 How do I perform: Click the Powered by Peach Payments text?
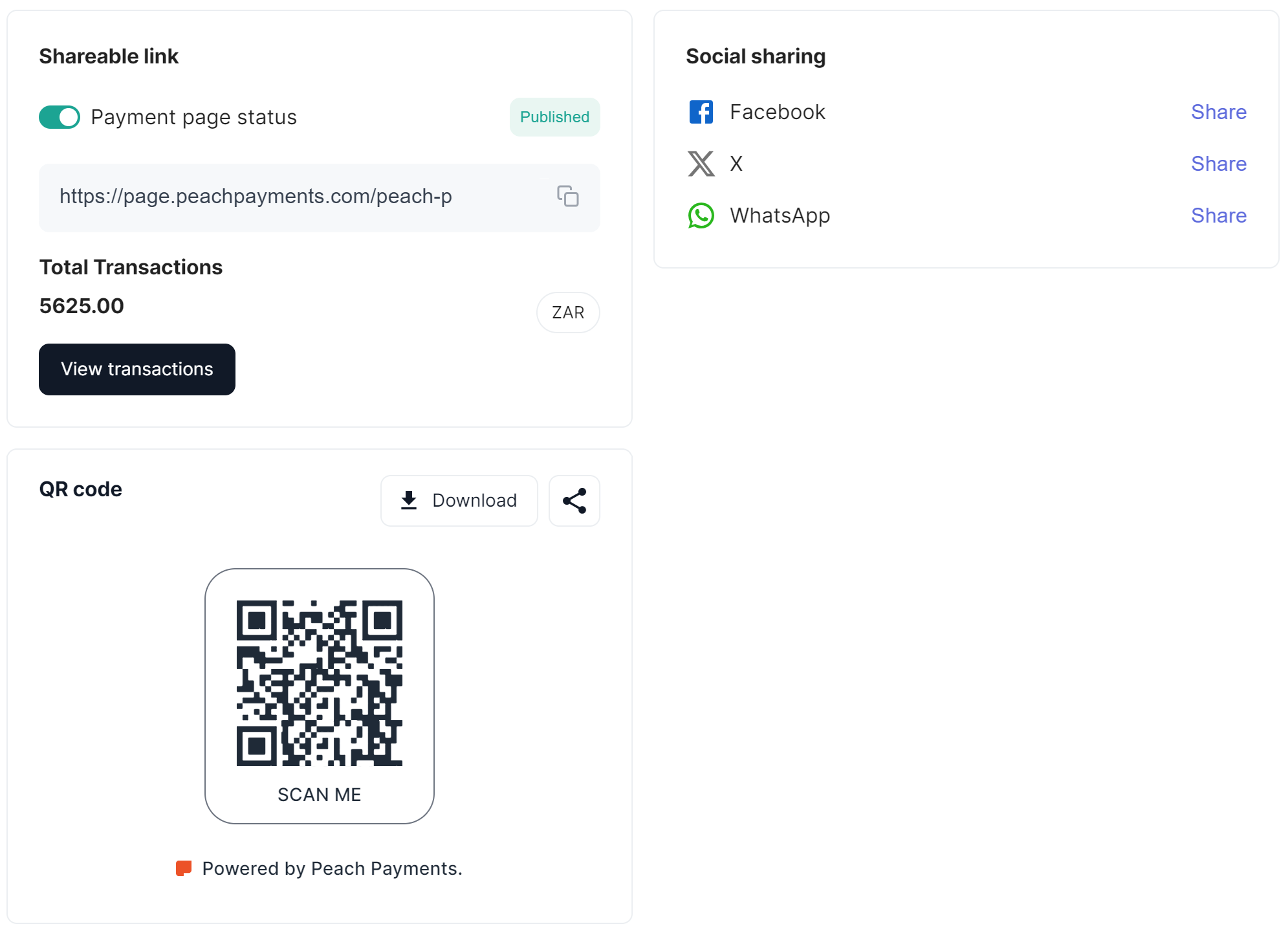click(332, 868)
